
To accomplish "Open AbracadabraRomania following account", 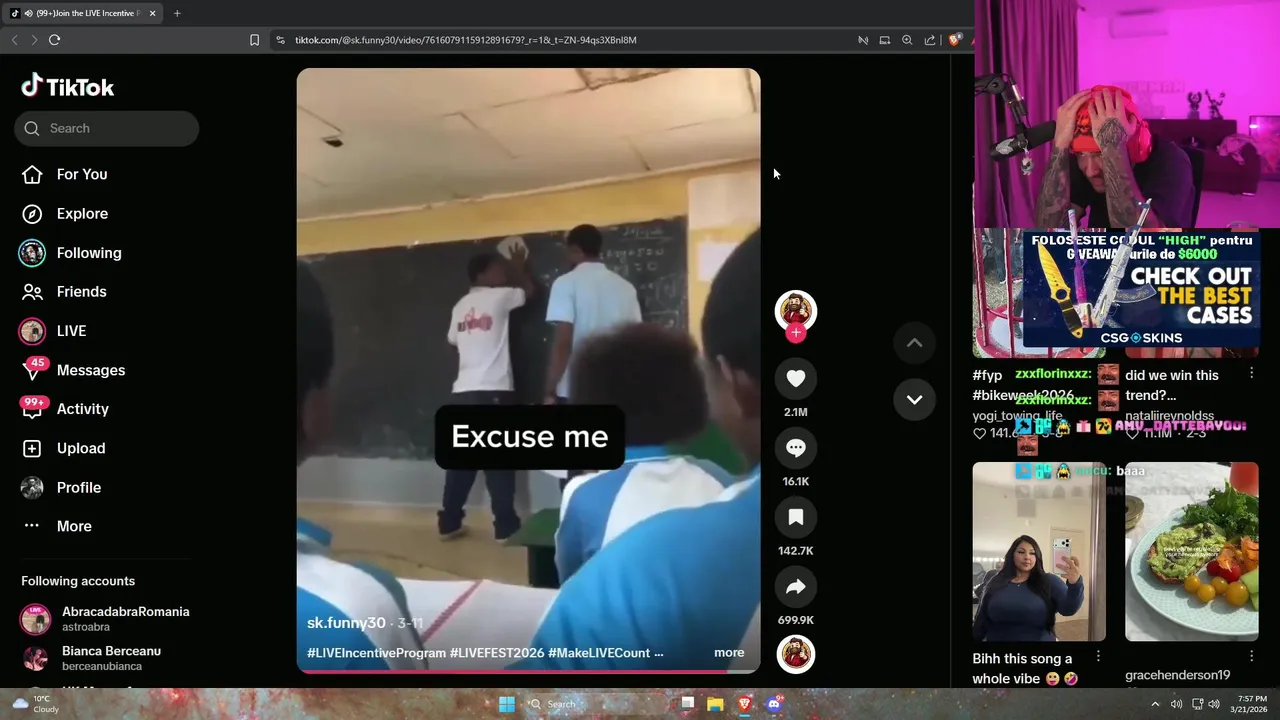I will [105, 619].
